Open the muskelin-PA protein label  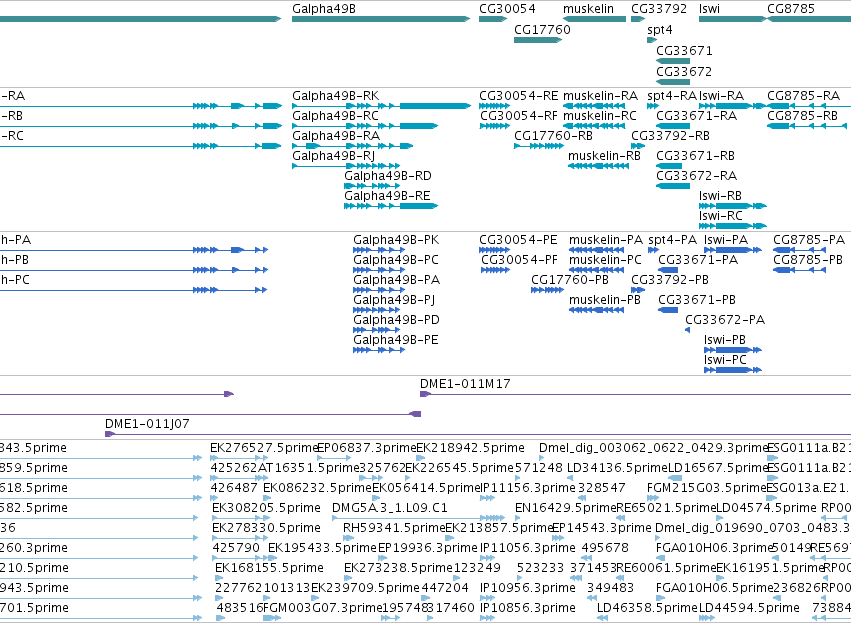(x=606, y=240)
